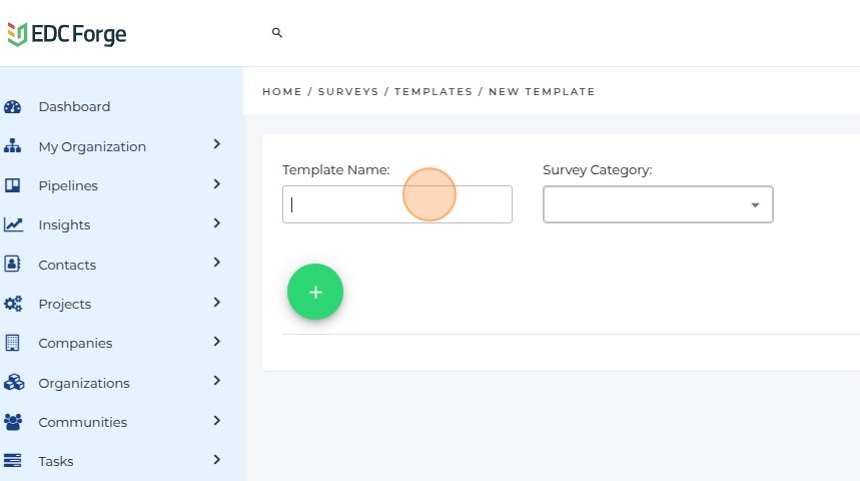
Task: Expand the Pipelines submenu chevron
Action: 217,184
